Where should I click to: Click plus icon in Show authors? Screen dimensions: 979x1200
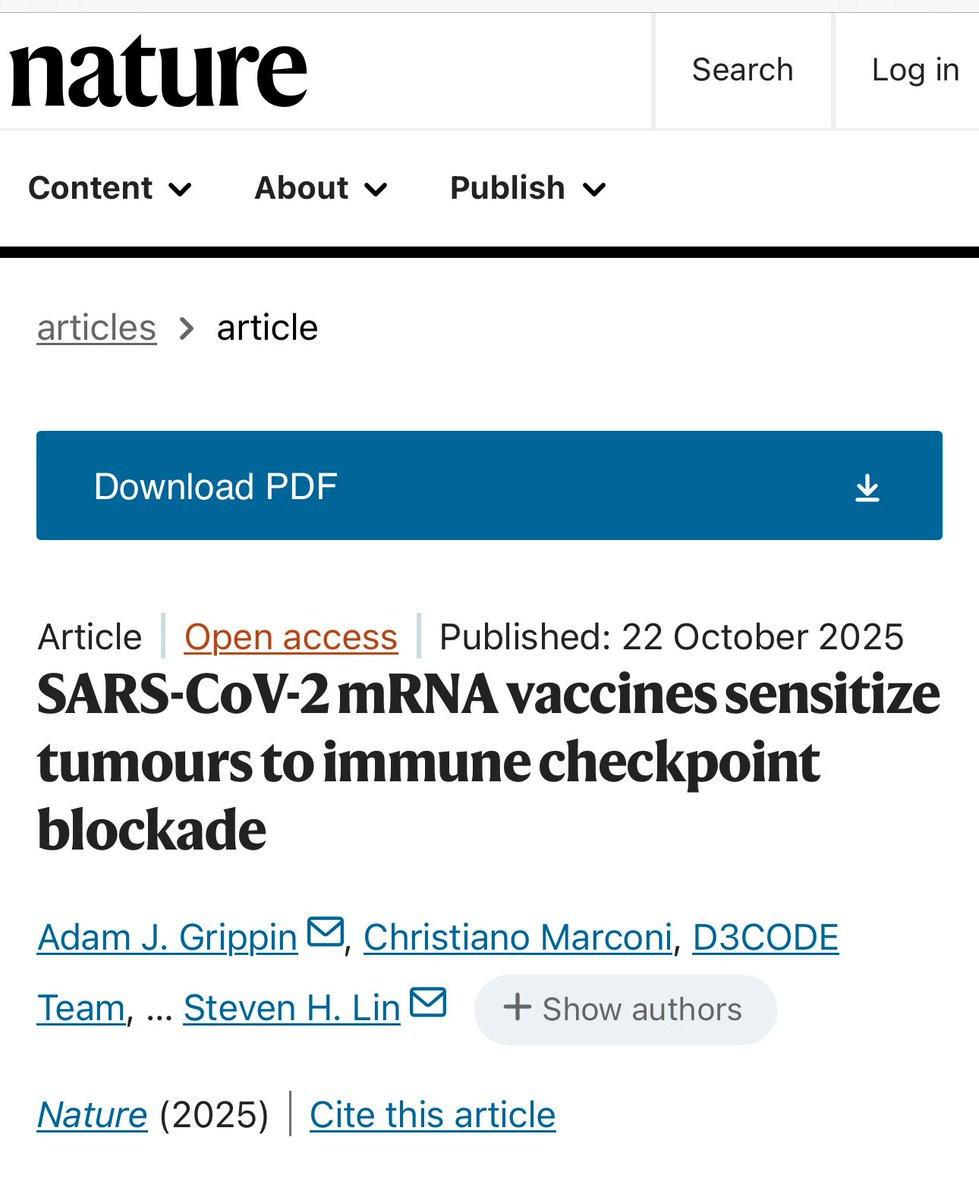pos(517,1008)
